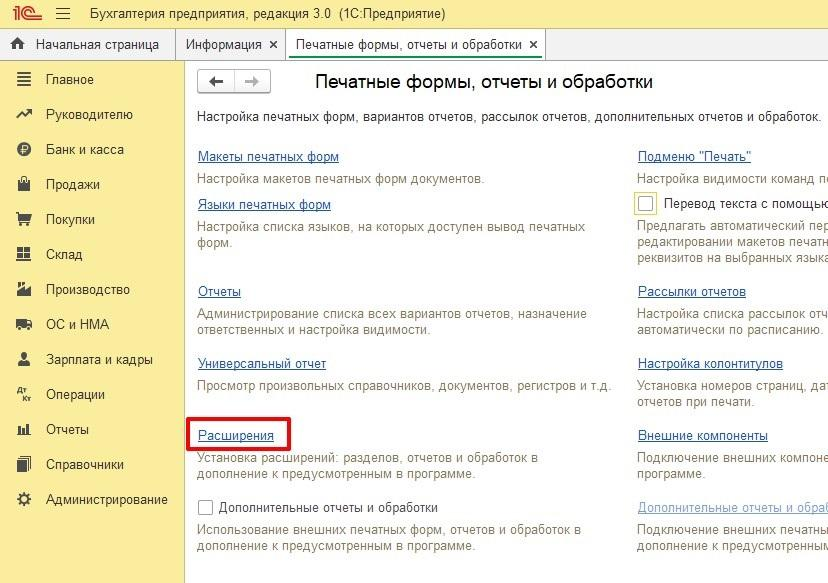
Task: Open the Отчеты settings link
Action: coord(219,292)
